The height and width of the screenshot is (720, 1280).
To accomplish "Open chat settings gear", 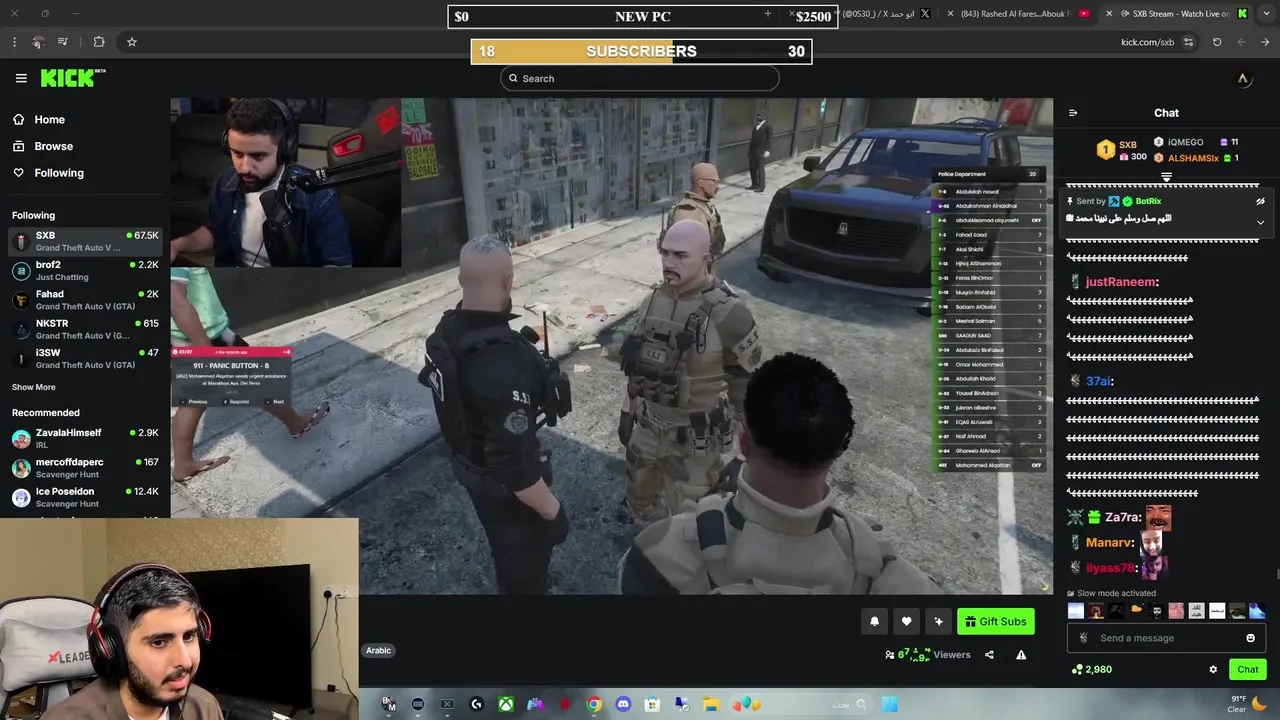I will click(1213, 669).
